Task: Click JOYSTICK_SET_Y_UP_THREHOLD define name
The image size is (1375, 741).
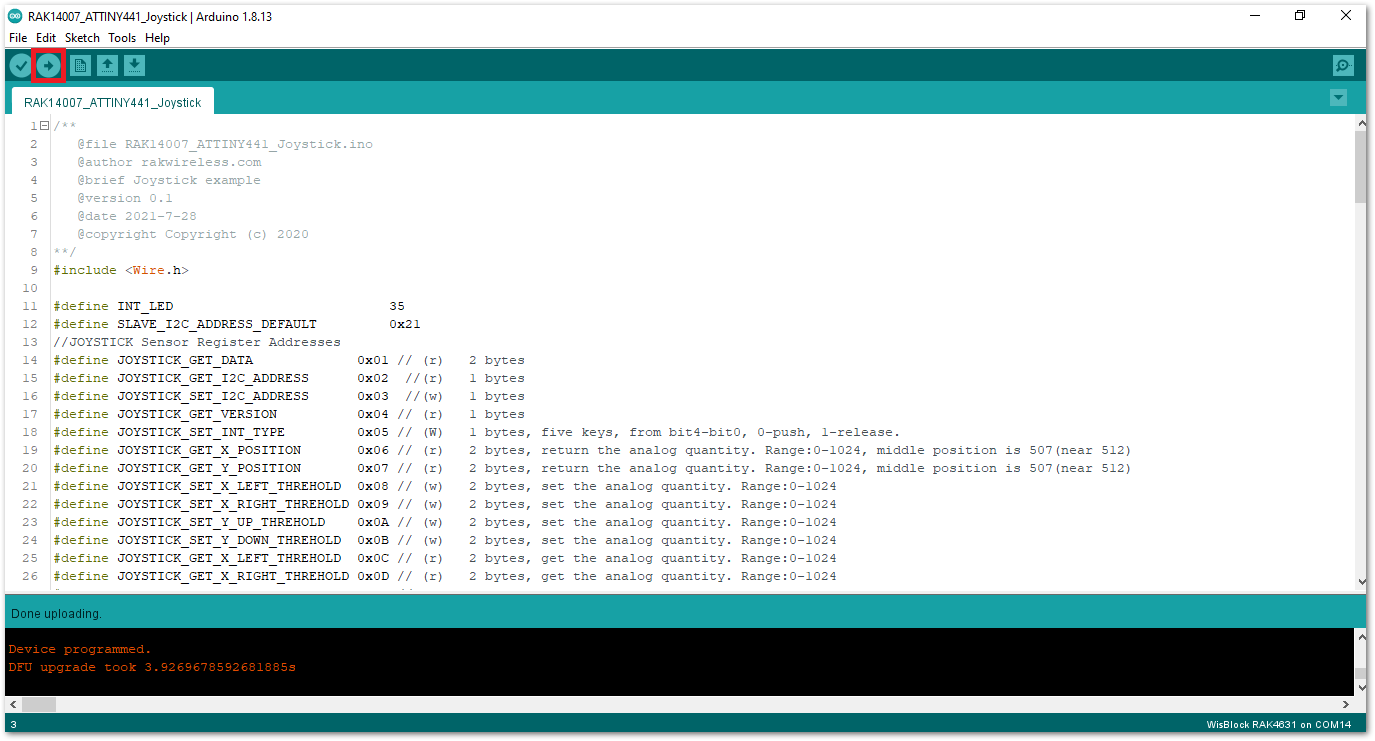Action: pyautogui.click(x=221, y=522)
